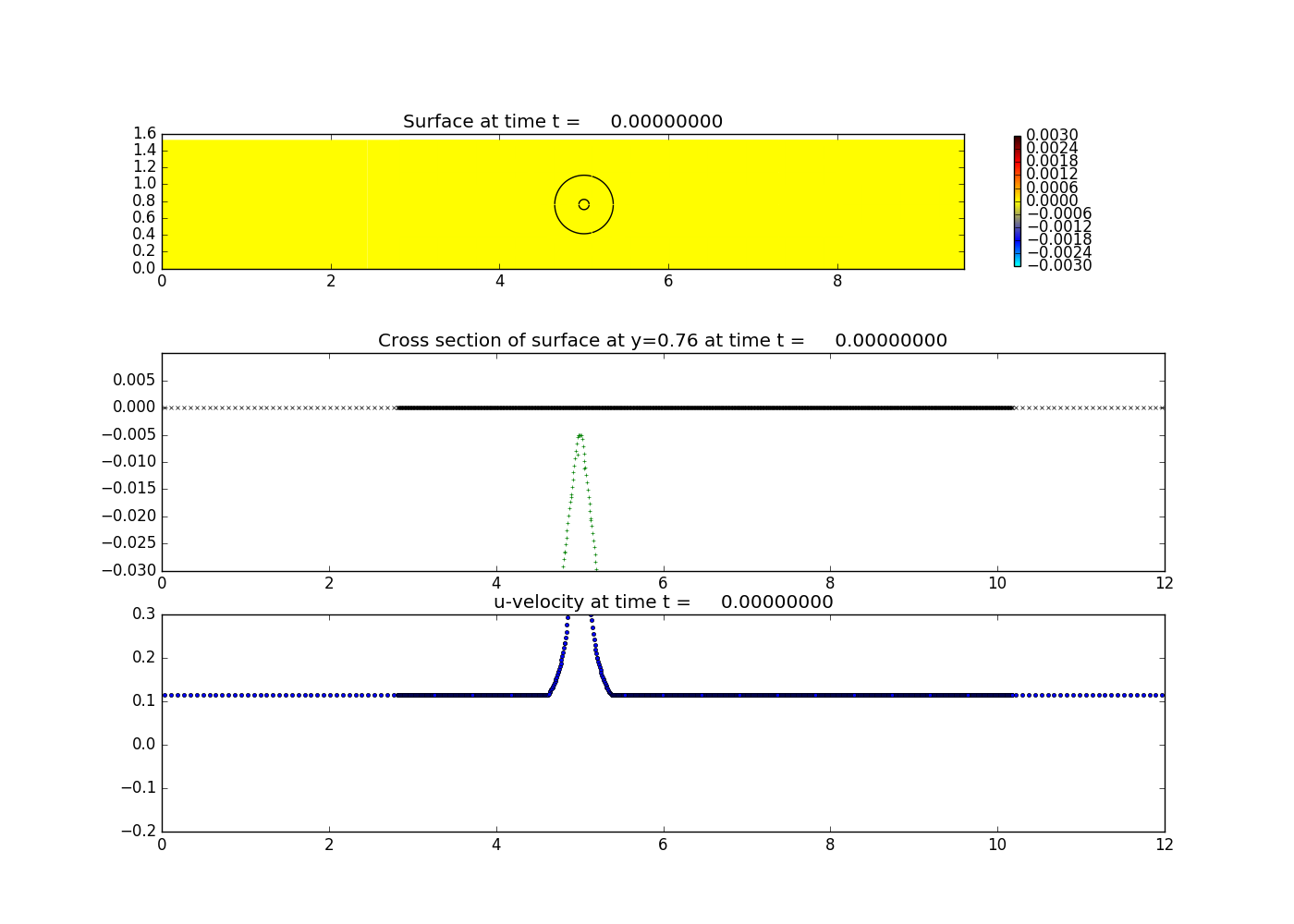Click the 0.005 tick label on the cross section y-axis

pyautogui.click(x=134, y=380)
